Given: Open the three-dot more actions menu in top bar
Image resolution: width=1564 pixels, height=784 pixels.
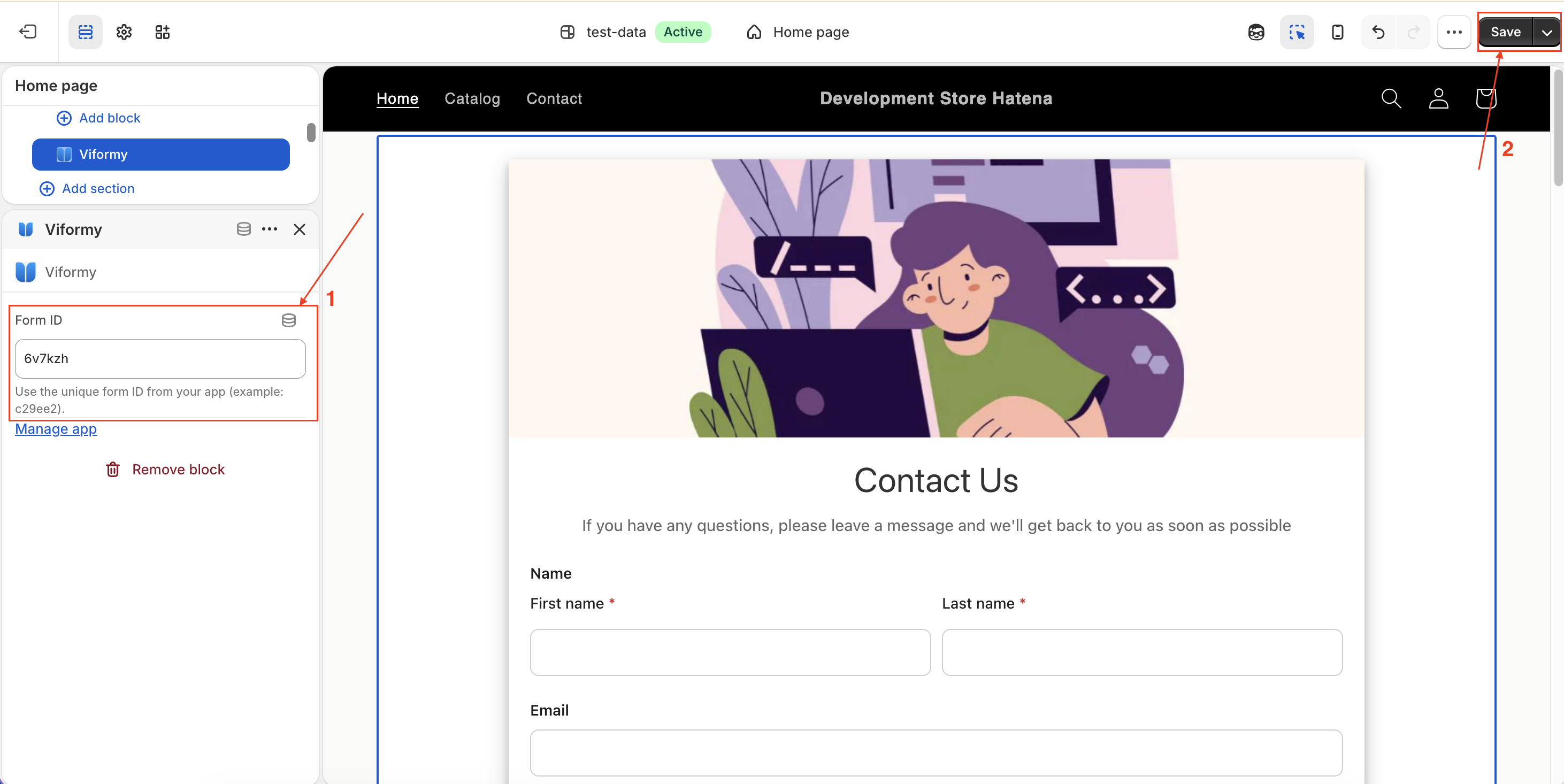Looking at the screenshot, I should click(x=1454, y=32).
